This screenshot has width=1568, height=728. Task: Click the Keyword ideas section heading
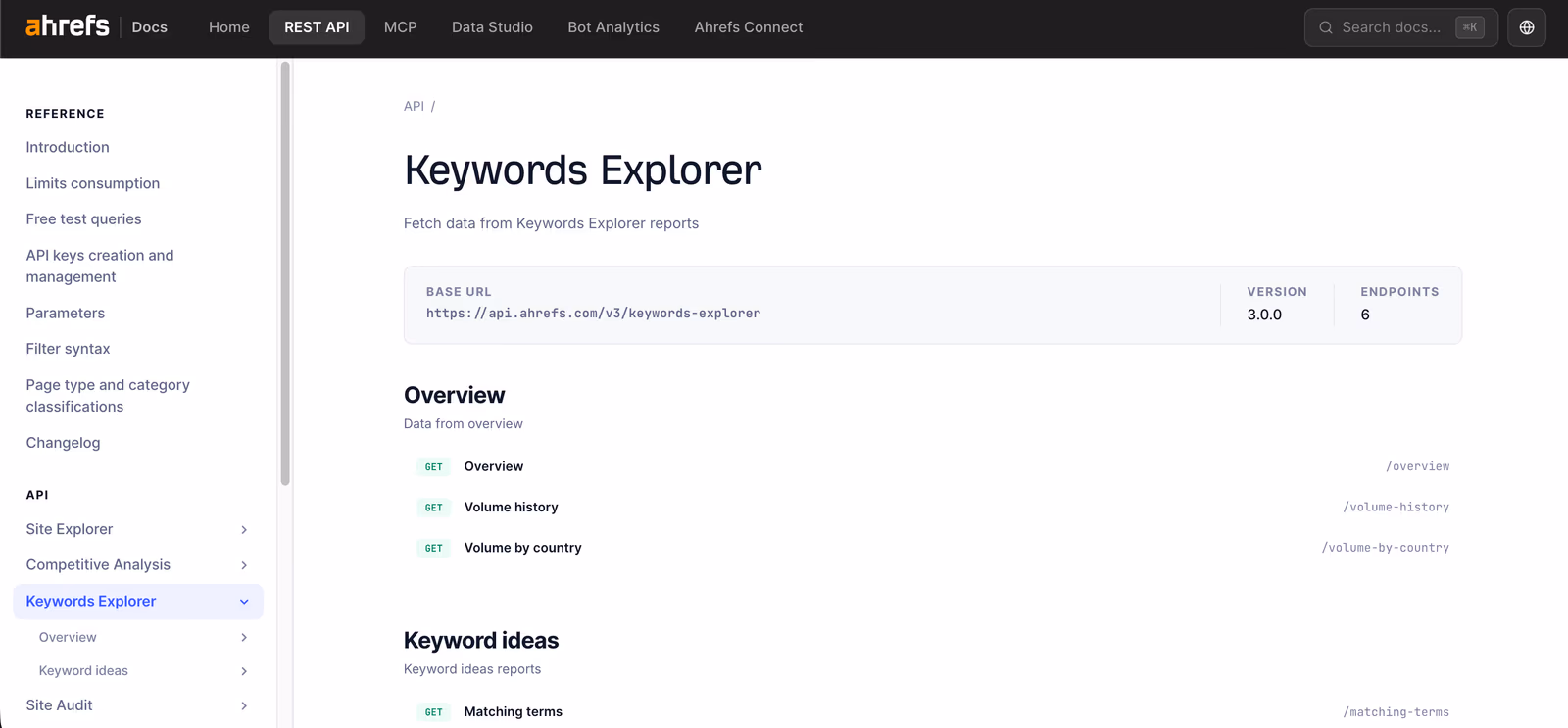pyautogui.click(x=481, y=641)
